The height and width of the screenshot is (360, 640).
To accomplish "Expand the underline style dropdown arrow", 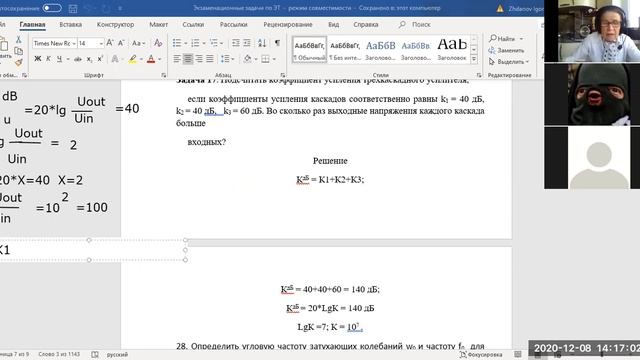I will click(x=68, y=60).
